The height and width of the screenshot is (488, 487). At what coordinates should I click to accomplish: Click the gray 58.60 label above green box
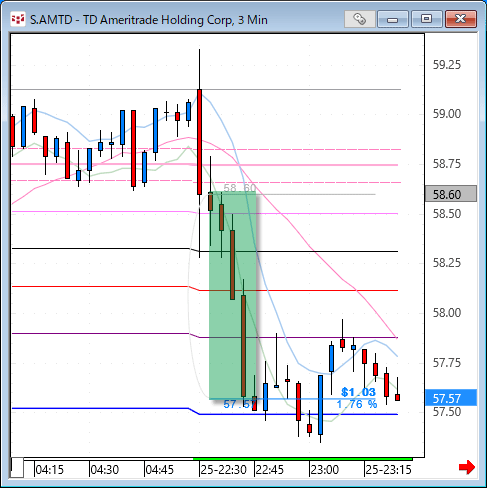point(240,188)
